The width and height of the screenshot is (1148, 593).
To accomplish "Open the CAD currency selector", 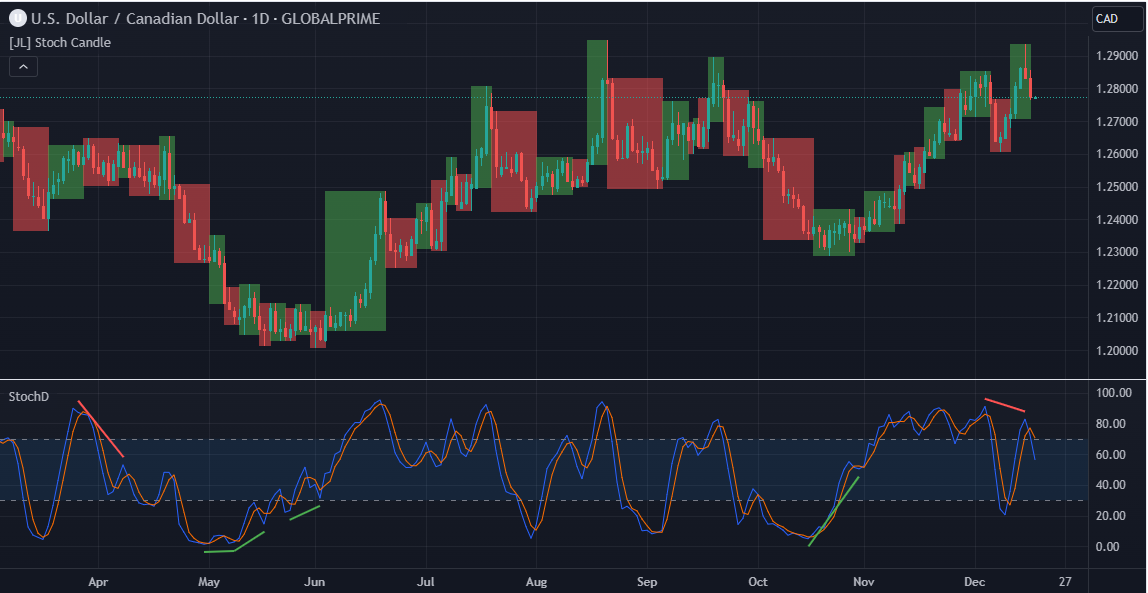I will point(1116,18).
